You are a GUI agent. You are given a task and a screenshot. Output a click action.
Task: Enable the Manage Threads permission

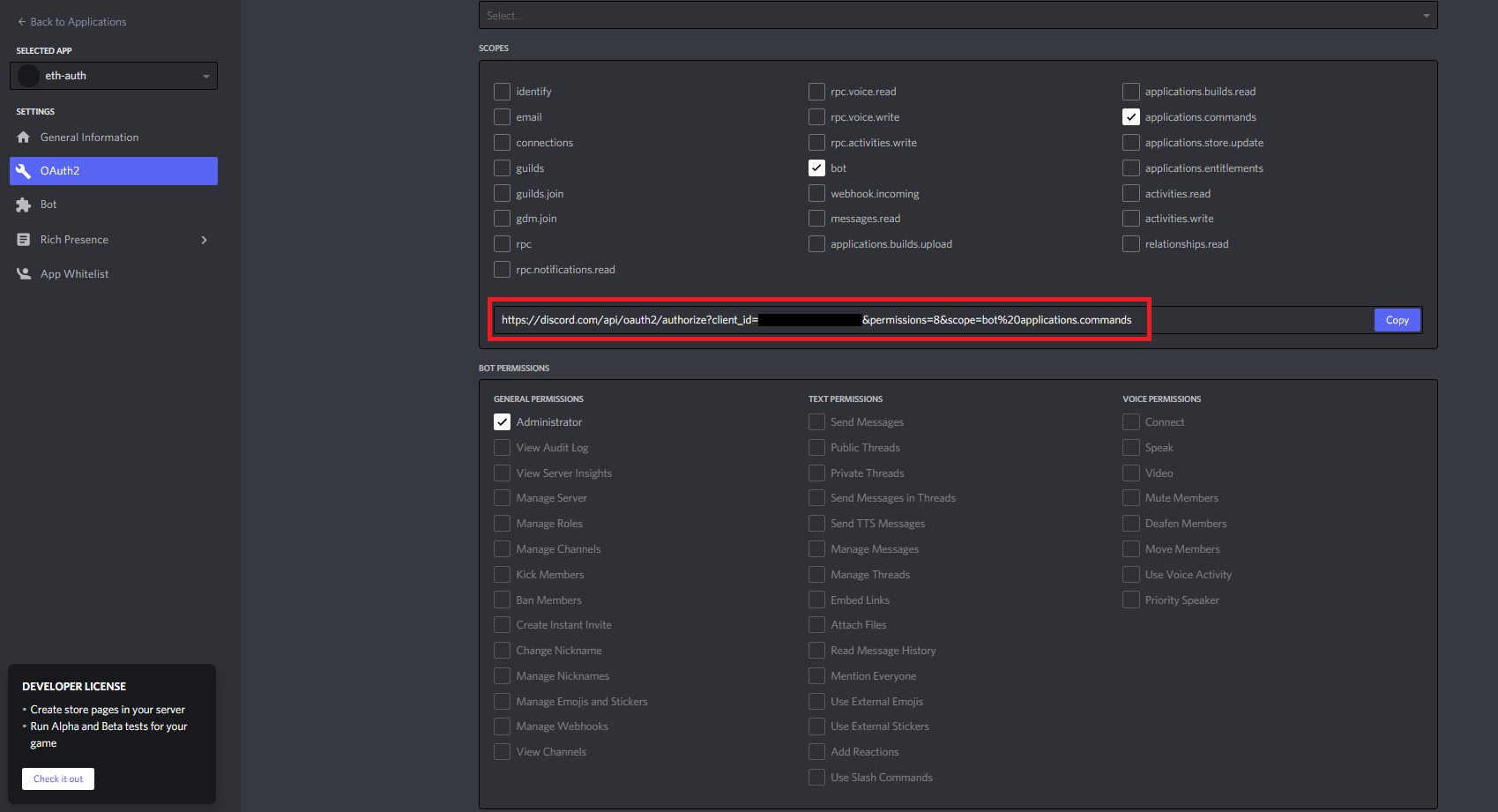816,575
